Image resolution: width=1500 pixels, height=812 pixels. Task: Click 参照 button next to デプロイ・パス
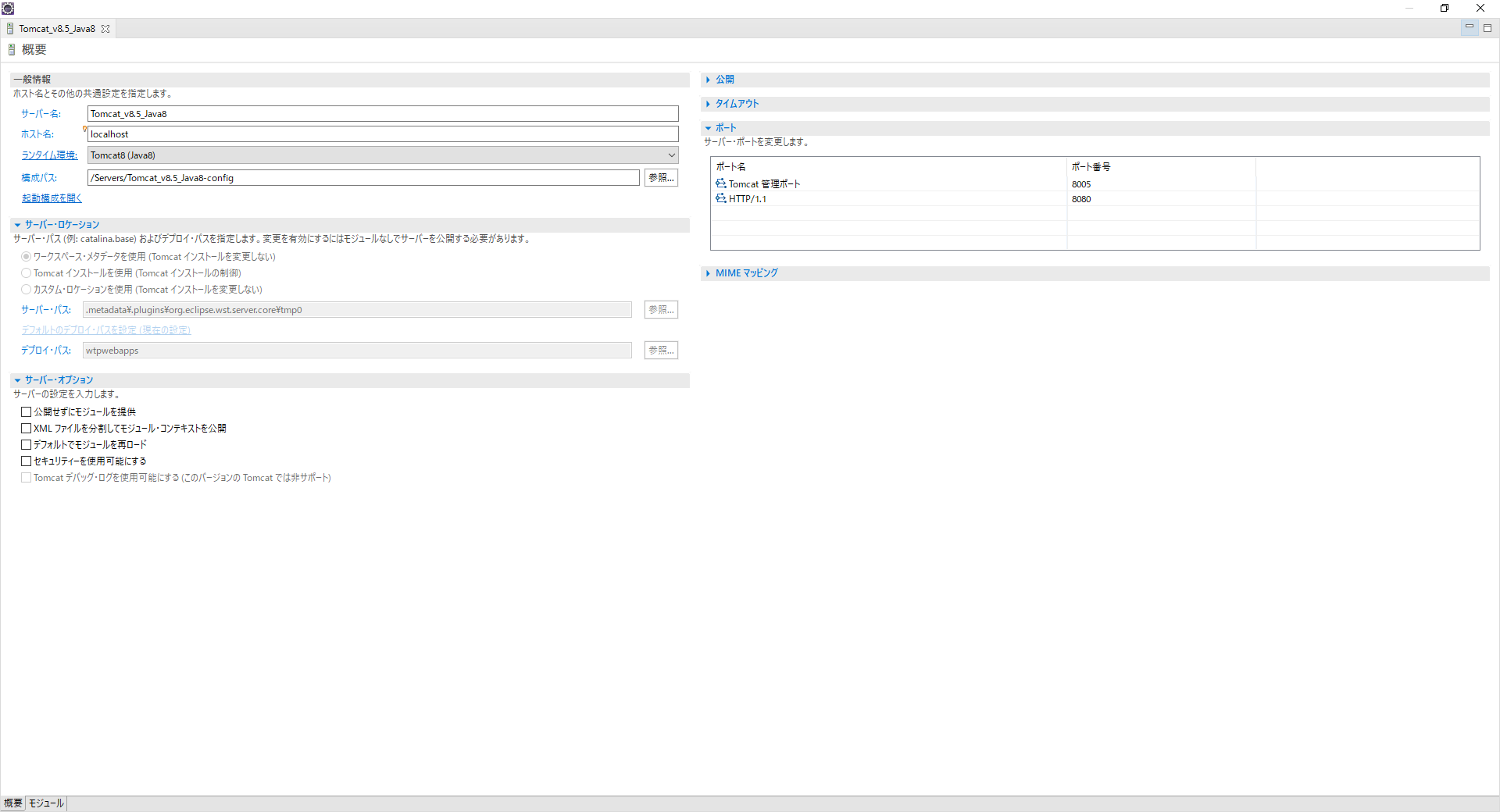[661, 351]
